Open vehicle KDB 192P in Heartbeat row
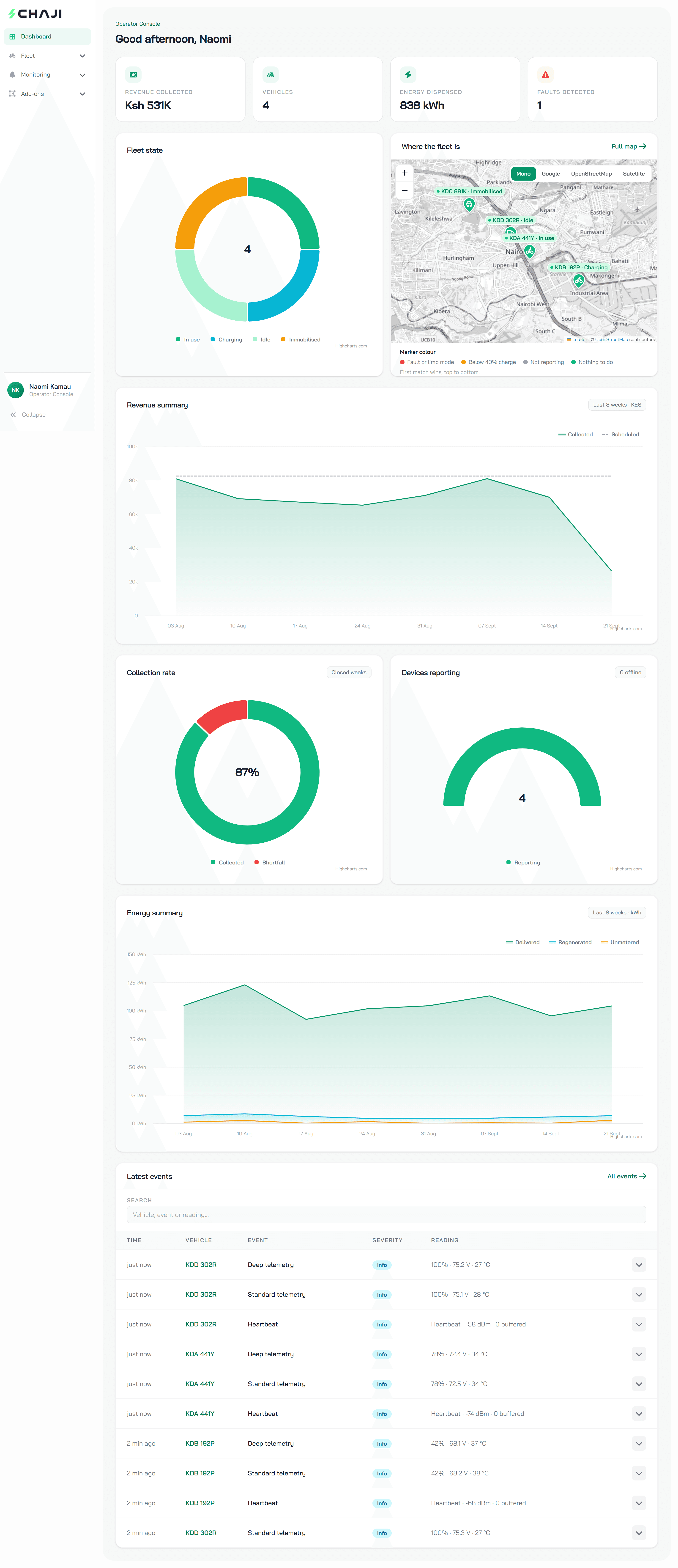The width and height of the screenshot is (678, 1568). (x=200, y=1503)
